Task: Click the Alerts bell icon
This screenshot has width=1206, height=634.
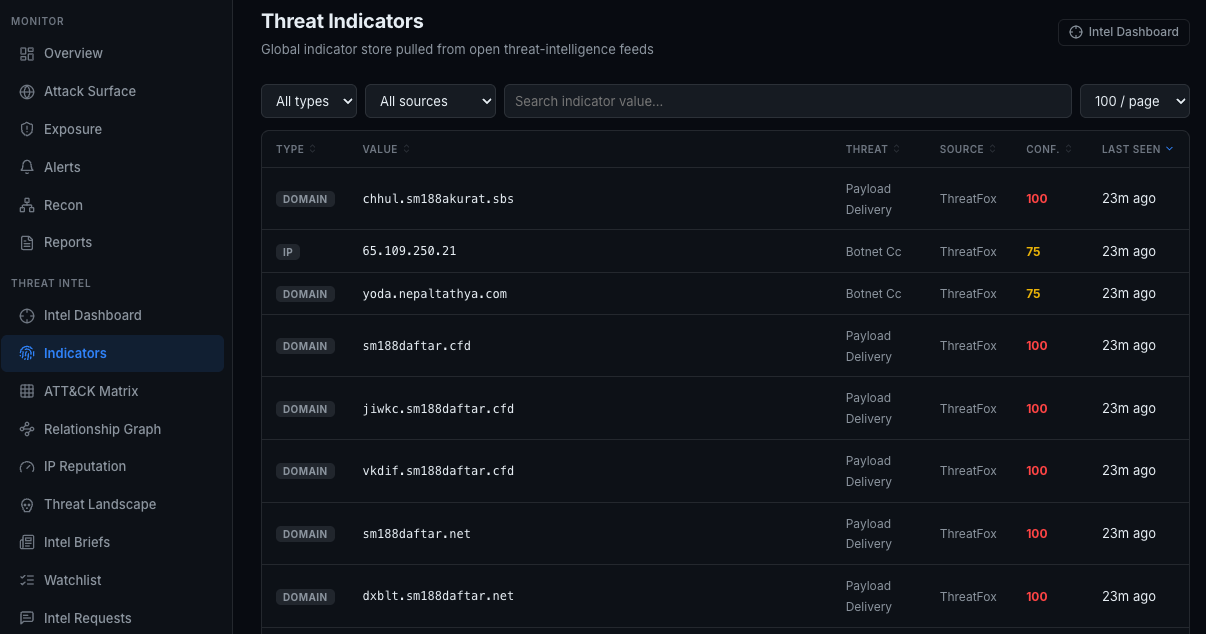Action: (x=27, y=167)
